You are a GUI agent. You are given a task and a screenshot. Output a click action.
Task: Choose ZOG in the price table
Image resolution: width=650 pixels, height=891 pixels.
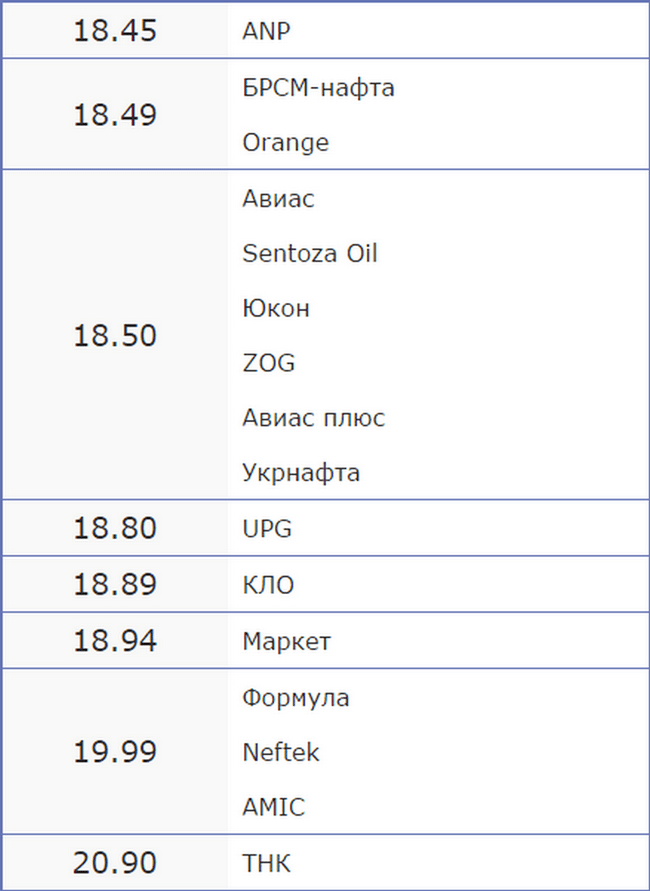[x=268, y=363]
